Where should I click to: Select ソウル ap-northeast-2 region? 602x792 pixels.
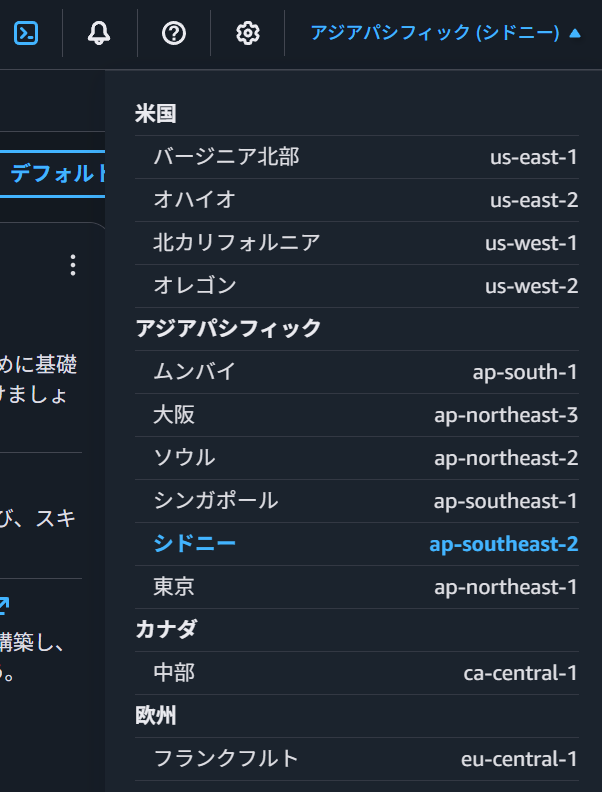pos(356,458)
